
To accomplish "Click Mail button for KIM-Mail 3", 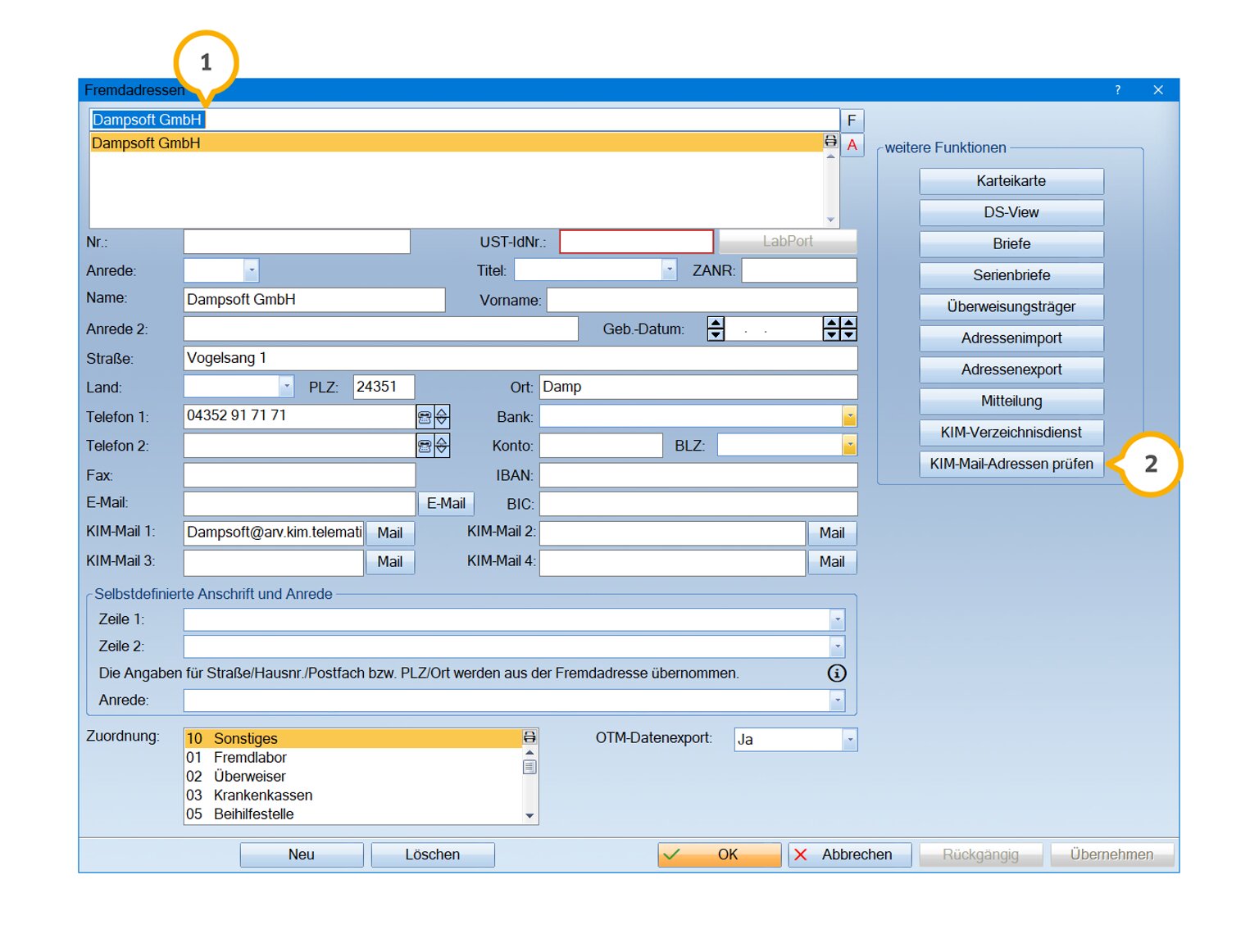I will [390, 562].
